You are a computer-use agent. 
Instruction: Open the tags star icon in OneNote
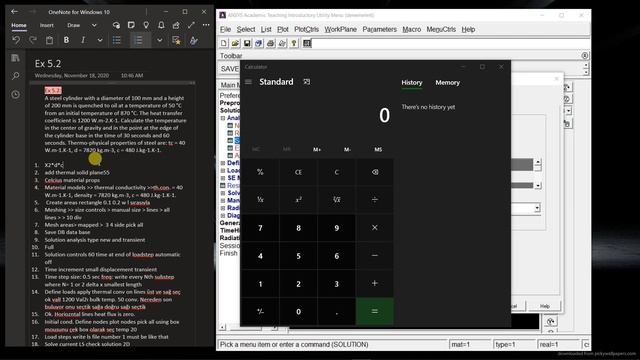[176, 40]
